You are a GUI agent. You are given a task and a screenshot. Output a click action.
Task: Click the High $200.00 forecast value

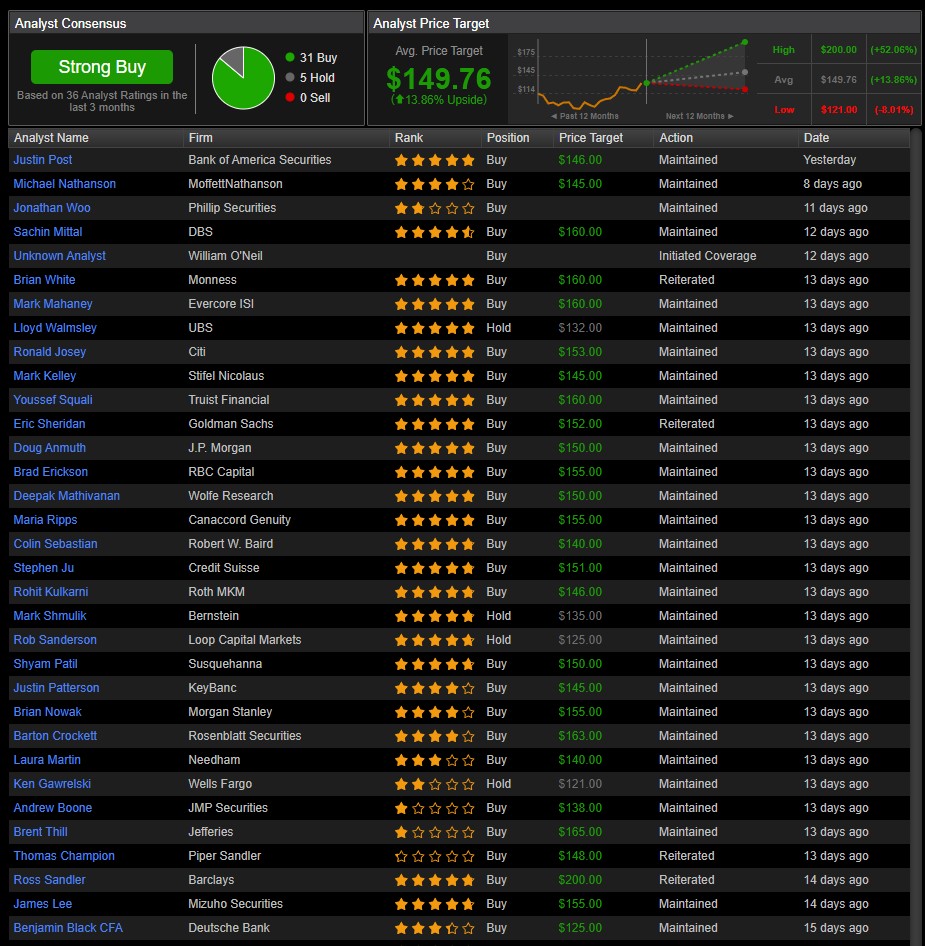click(839, 49)
